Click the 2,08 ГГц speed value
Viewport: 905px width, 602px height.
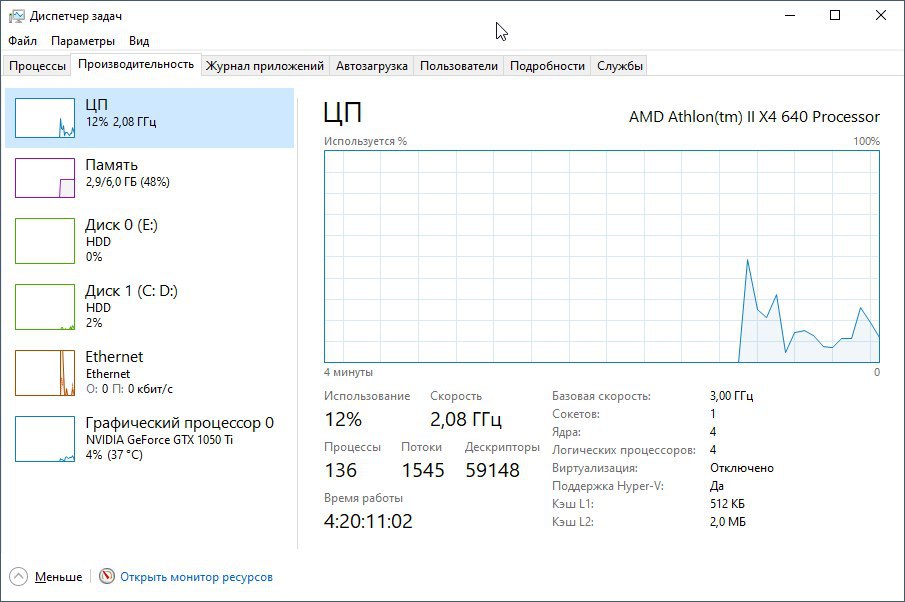tap(466, 420)
